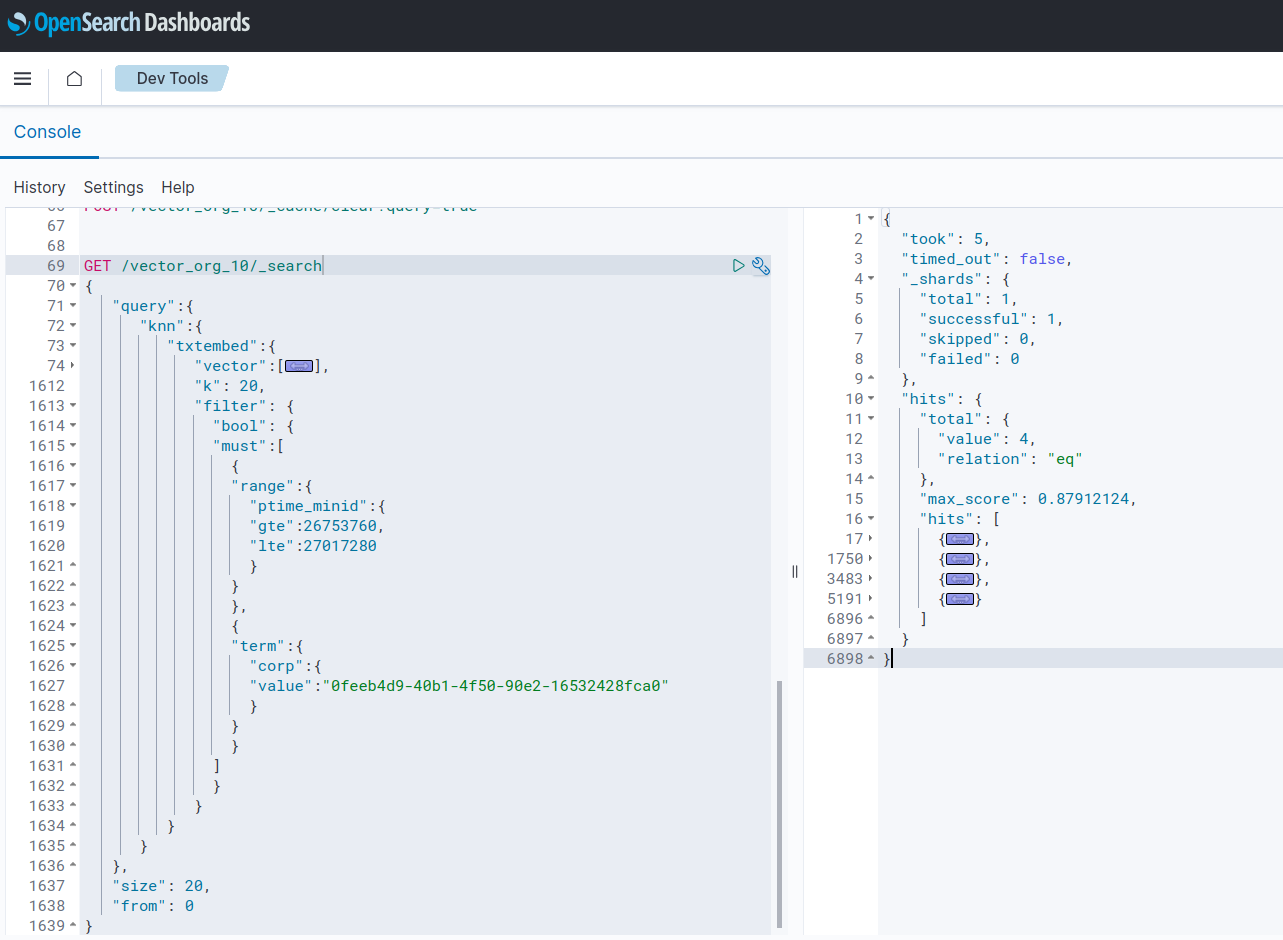Open the Settings menu

(113, 187)
